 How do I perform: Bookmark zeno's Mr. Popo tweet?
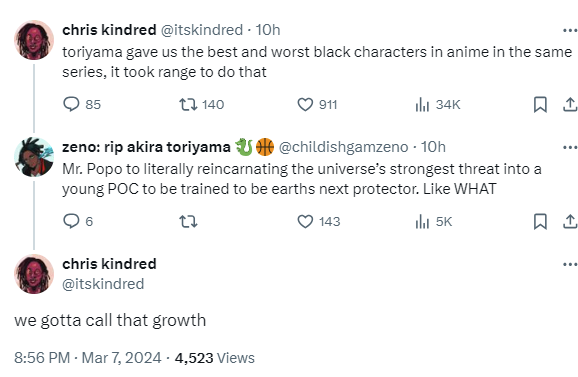[x=540, y=221]
